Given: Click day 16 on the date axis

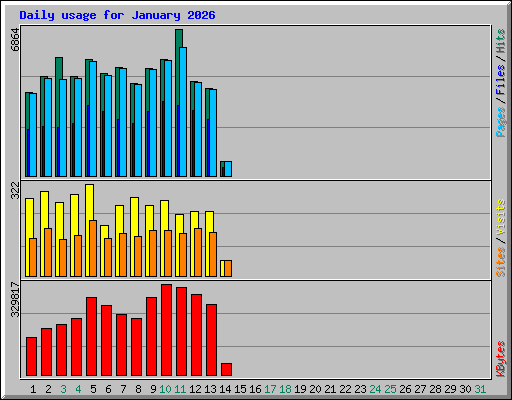Looking at the screenshot, I should (x=255, y=389).
